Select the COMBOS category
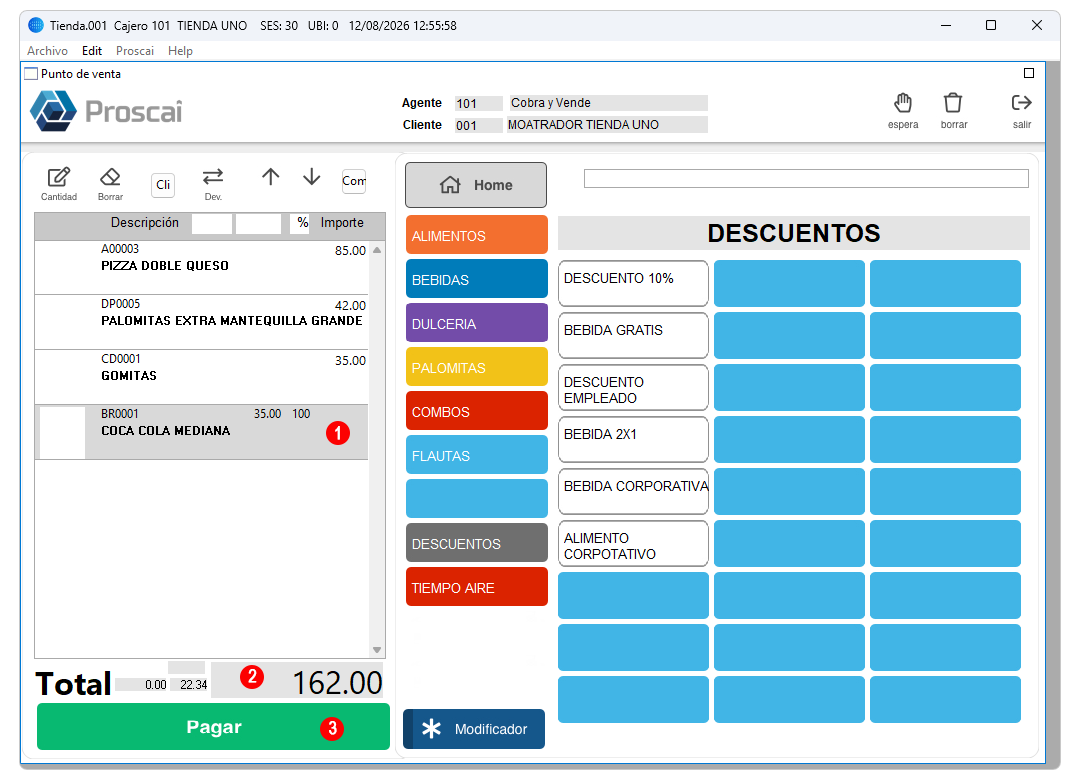Viewport: 1076px width, 782px height. tap(477, 411)
